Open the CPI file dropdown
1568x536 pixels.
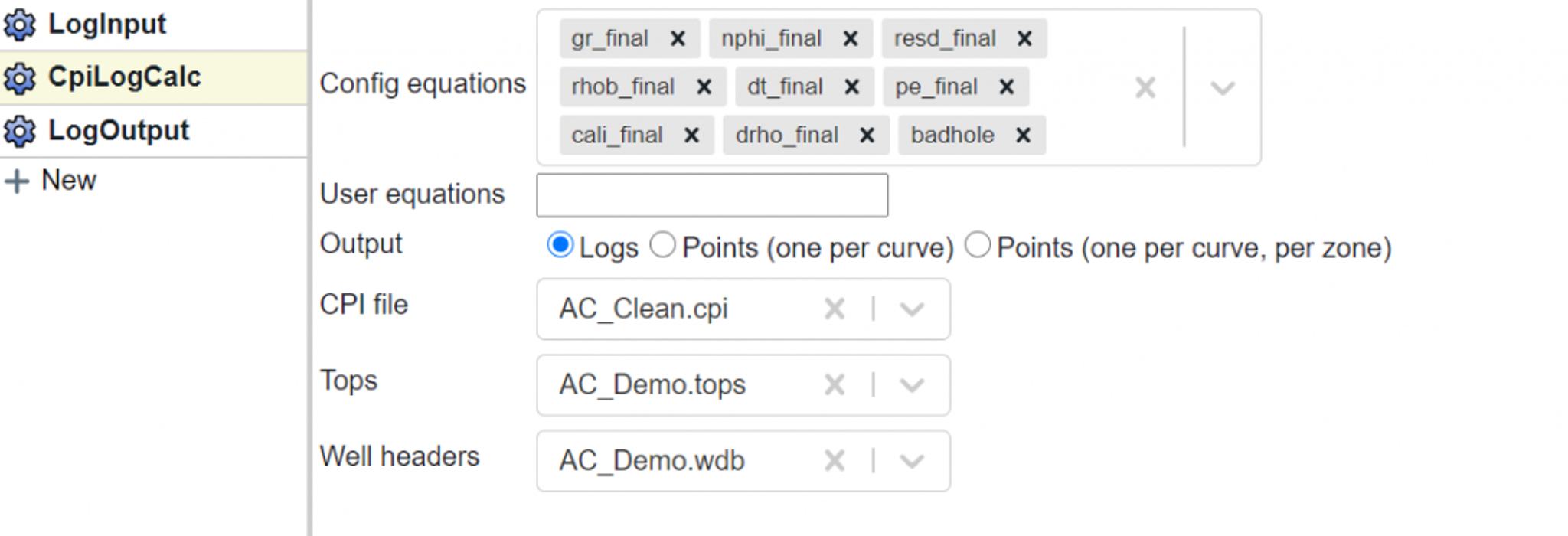pos(912,309)
